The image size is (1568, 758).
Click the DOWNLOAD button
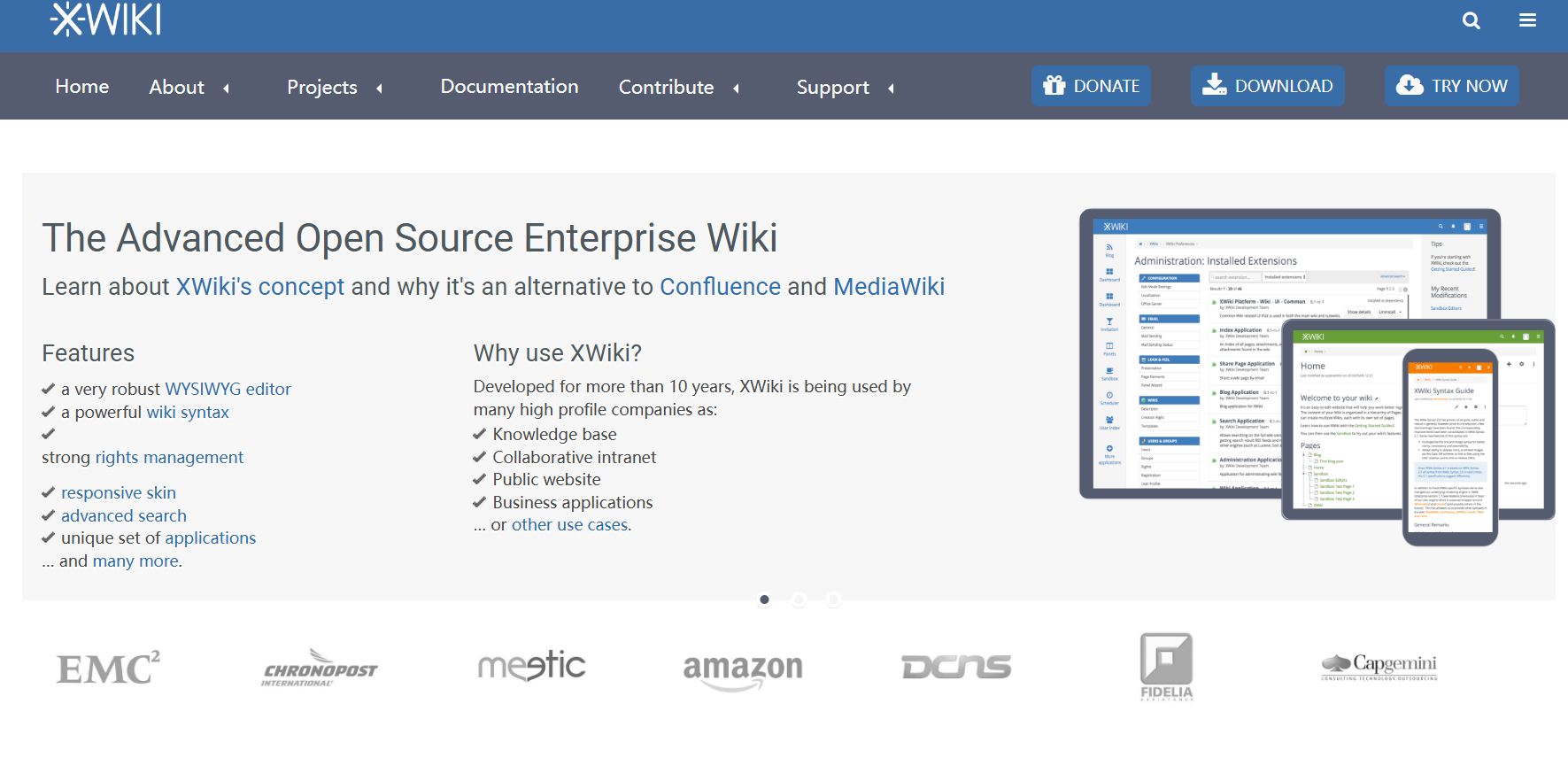coord(1268,86)
